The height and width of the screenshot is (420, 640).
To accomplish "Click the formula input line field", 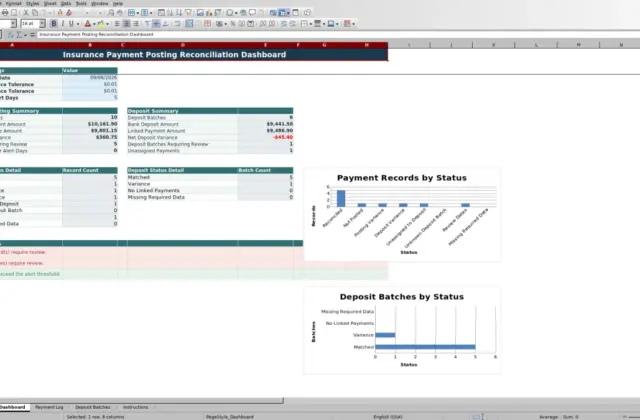I will pos(338,35).
